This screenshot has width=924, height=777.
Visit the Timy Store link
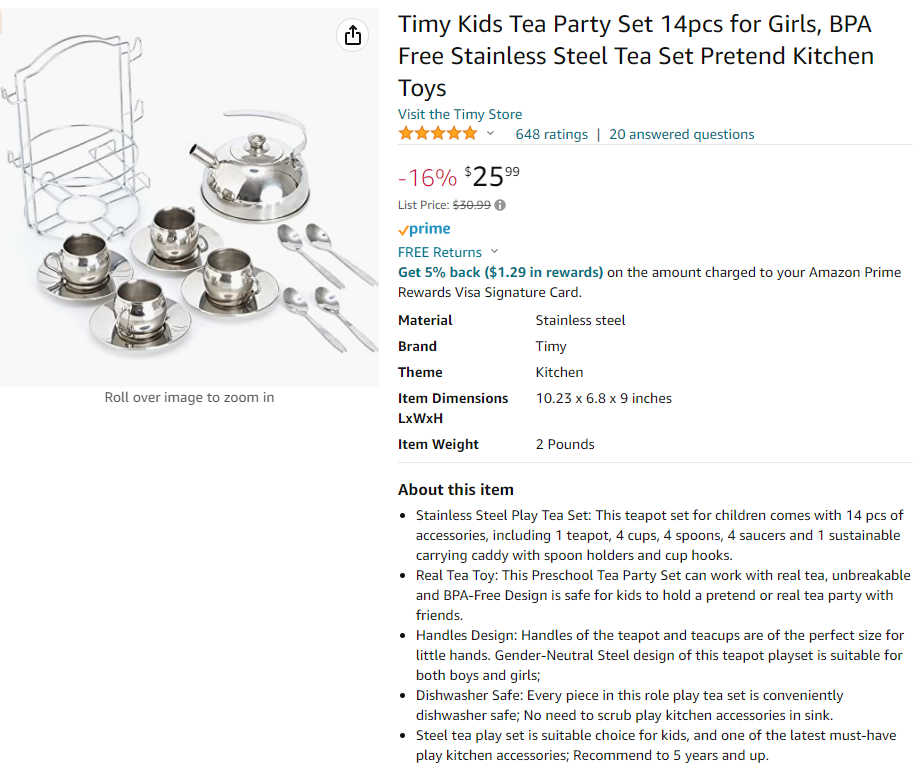click(x=459, y=114)
